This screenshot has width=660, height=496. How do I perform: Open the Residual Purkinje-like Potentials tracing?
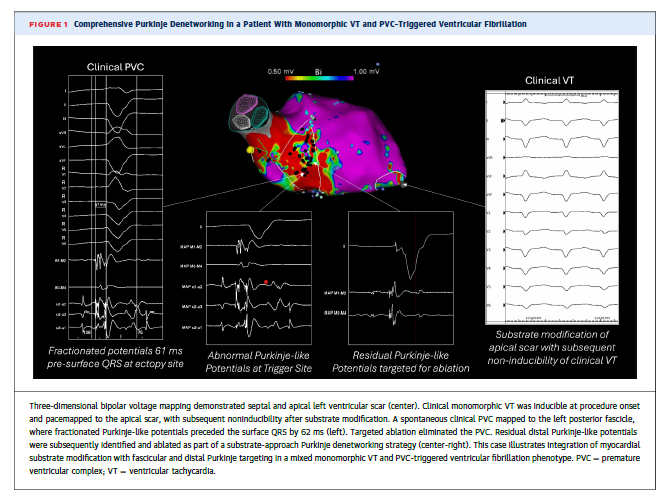401,278
